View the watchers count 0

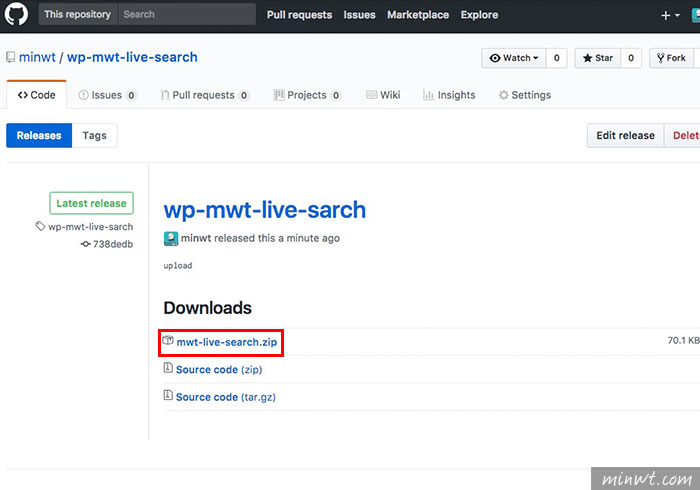pos(557,58)
